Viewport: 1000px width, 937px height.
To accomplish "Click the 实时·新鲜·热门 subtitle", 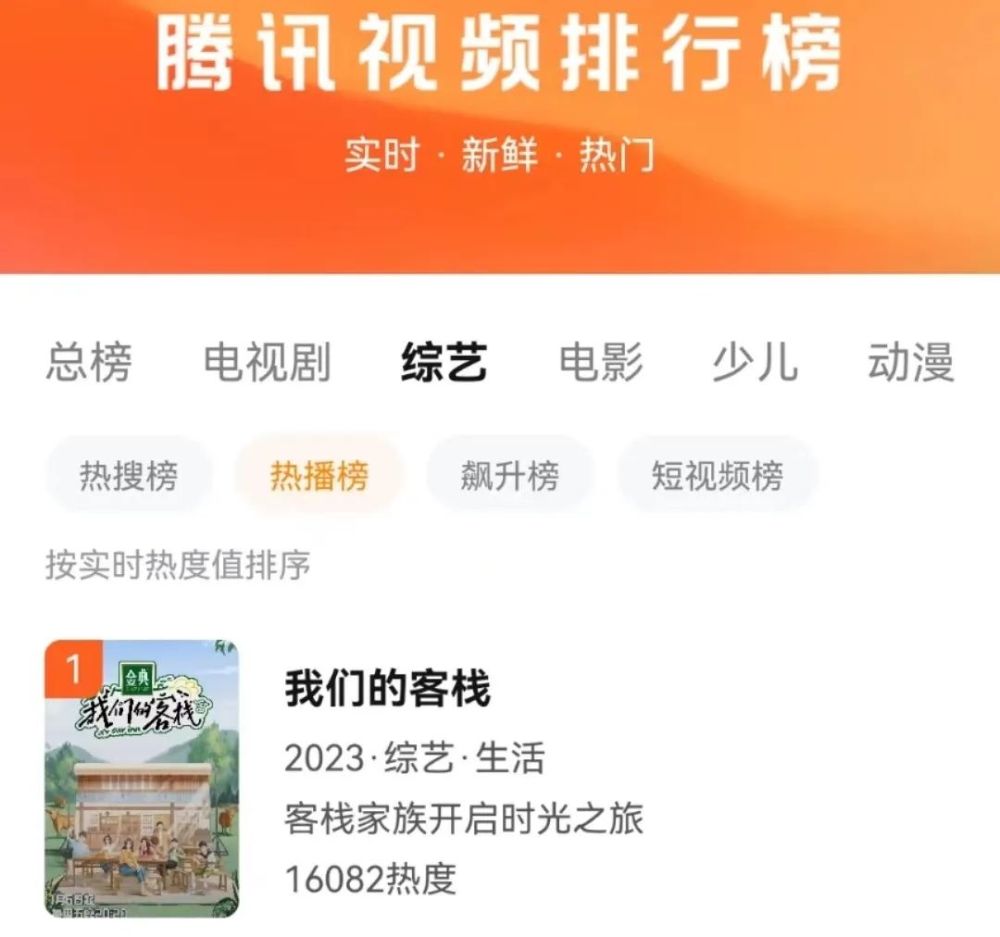I will point(499,156).
